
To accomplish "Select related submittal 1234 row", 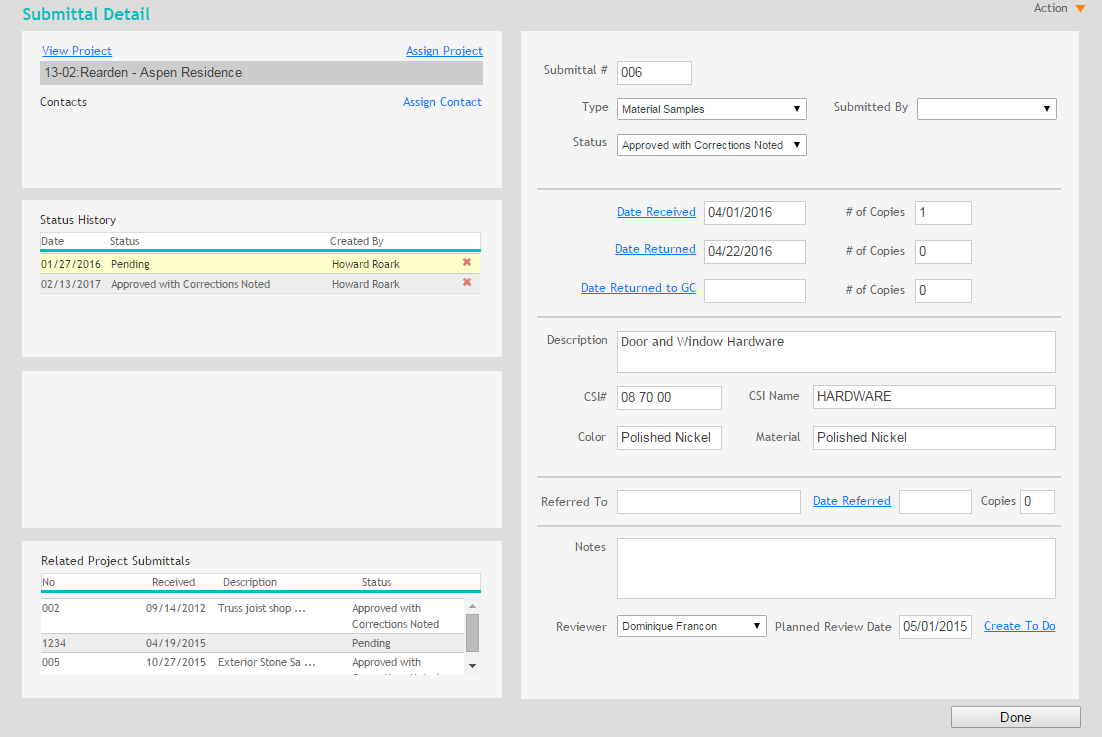I will tap(252, 643).
